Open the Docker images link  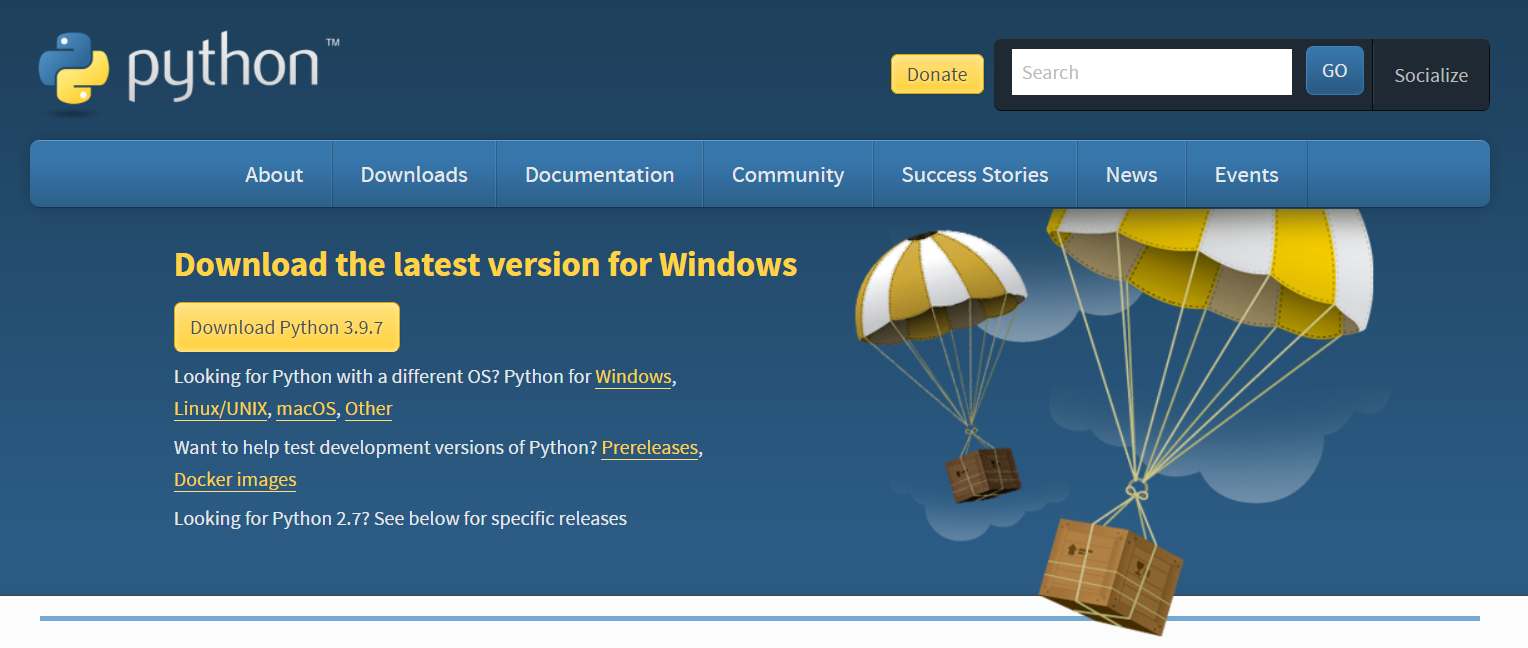coord(235,479)
